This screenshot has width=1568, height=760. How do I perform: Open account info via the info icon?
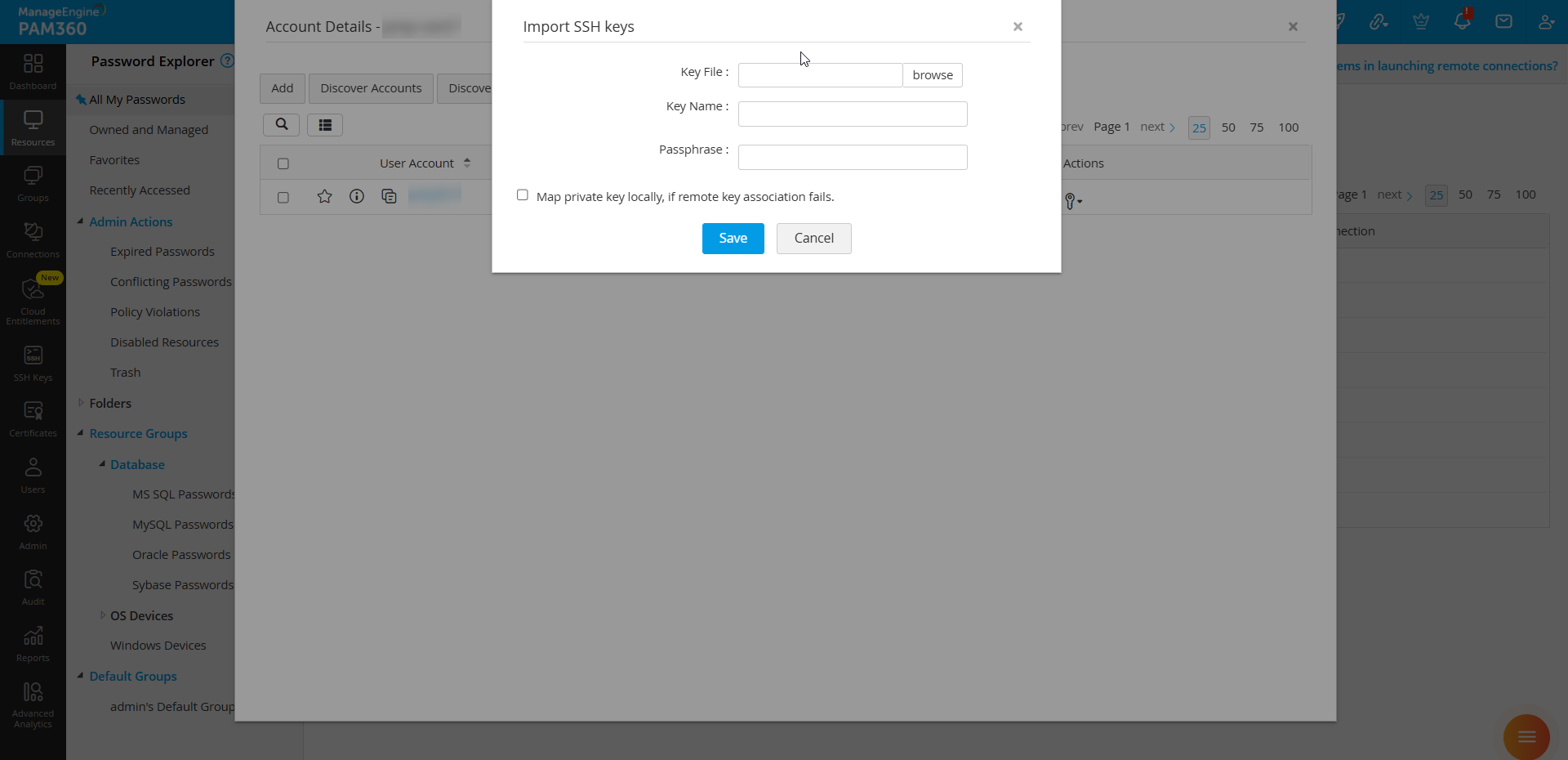[357, 196]
